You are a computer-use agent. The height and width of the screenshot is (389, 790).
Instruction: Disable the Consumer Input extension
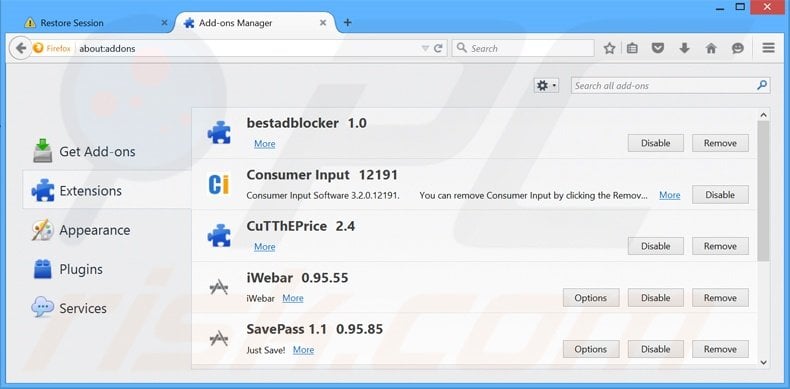(x=720, y=194)
